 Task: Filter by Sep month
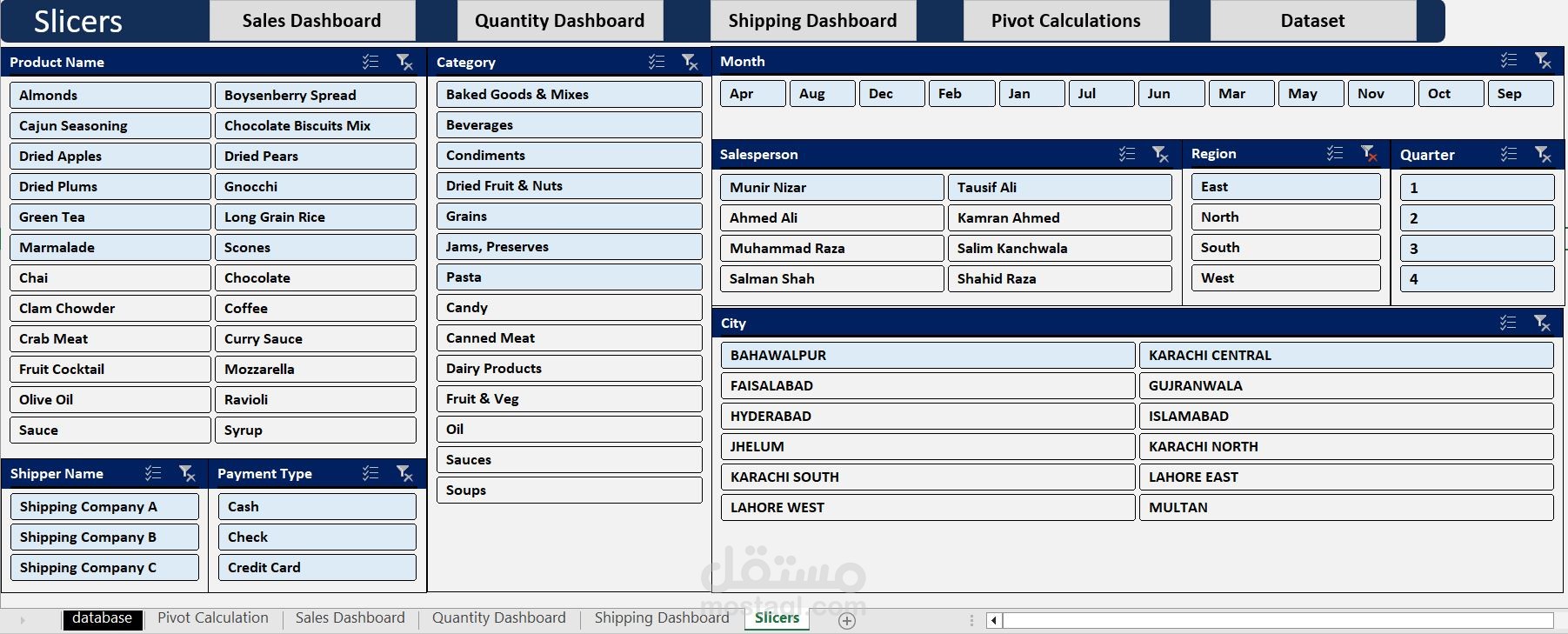1521,94
